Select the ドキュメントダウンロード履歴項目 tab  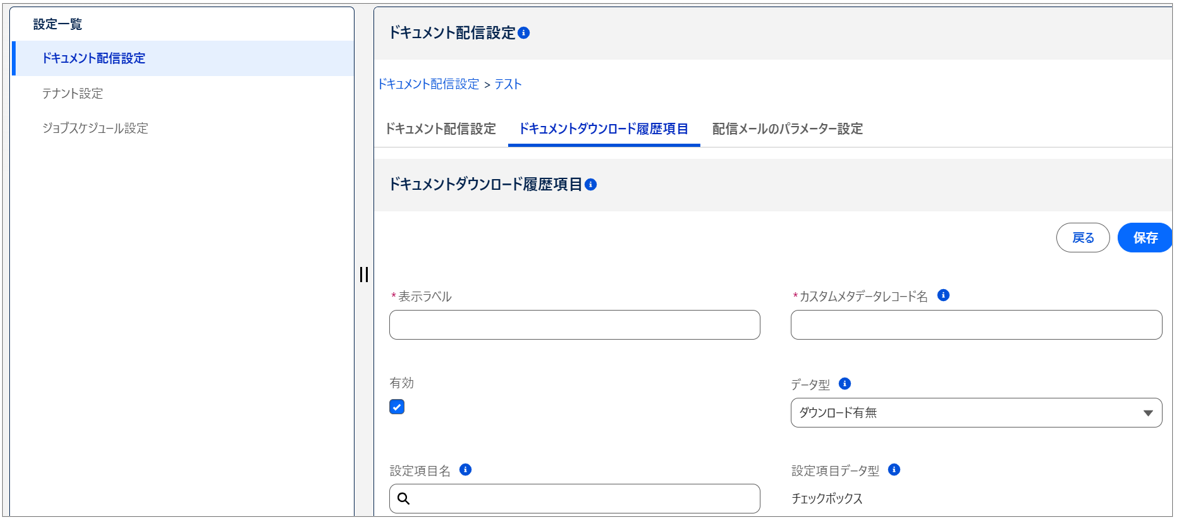point(603,129)
